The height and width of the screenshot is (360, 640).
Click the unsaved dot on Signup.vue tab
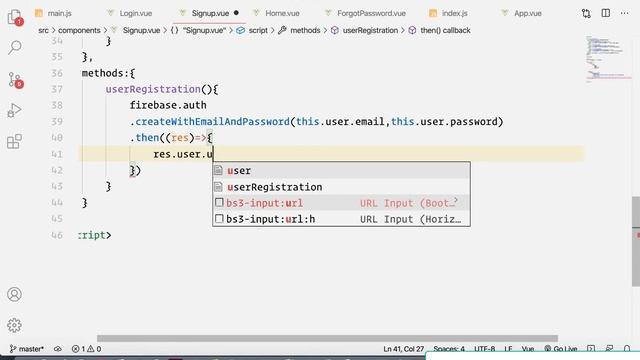236,13
